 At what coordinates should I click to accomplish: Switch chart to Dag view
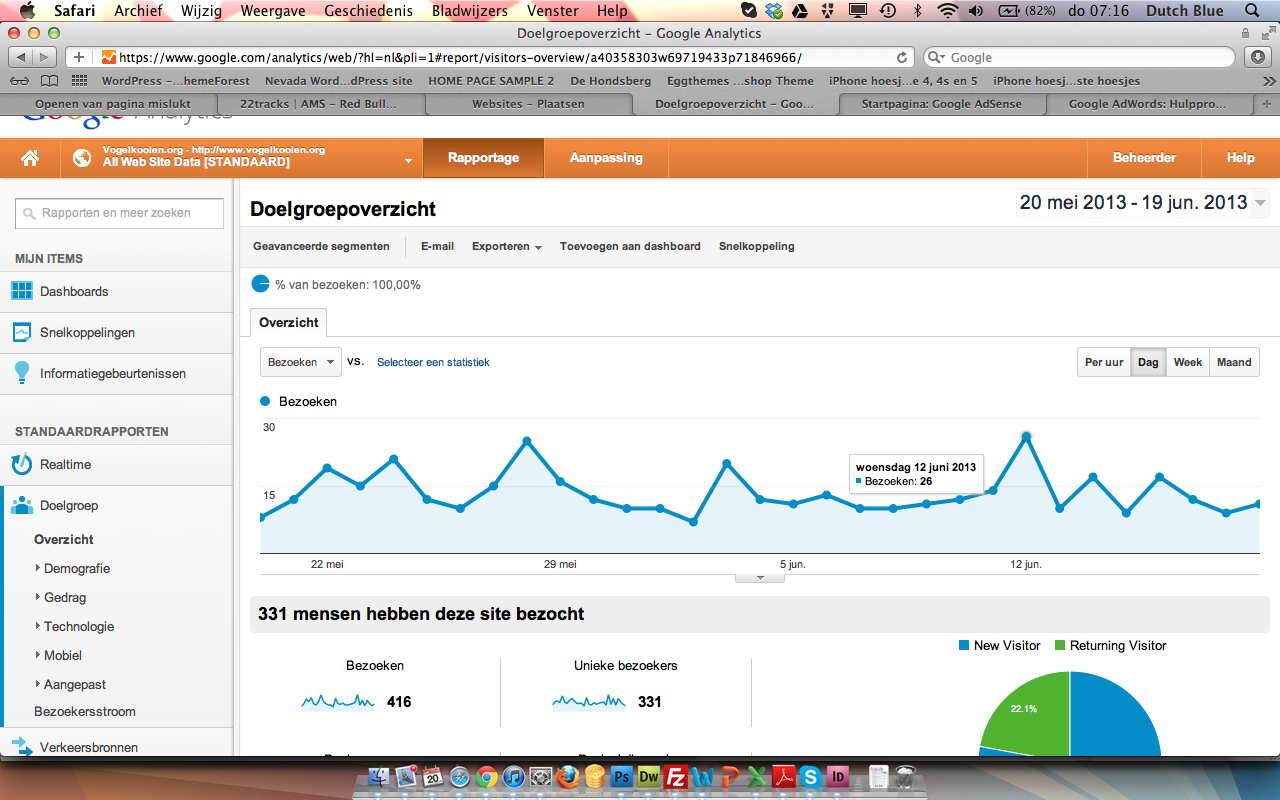click(x=1148, y=362)
